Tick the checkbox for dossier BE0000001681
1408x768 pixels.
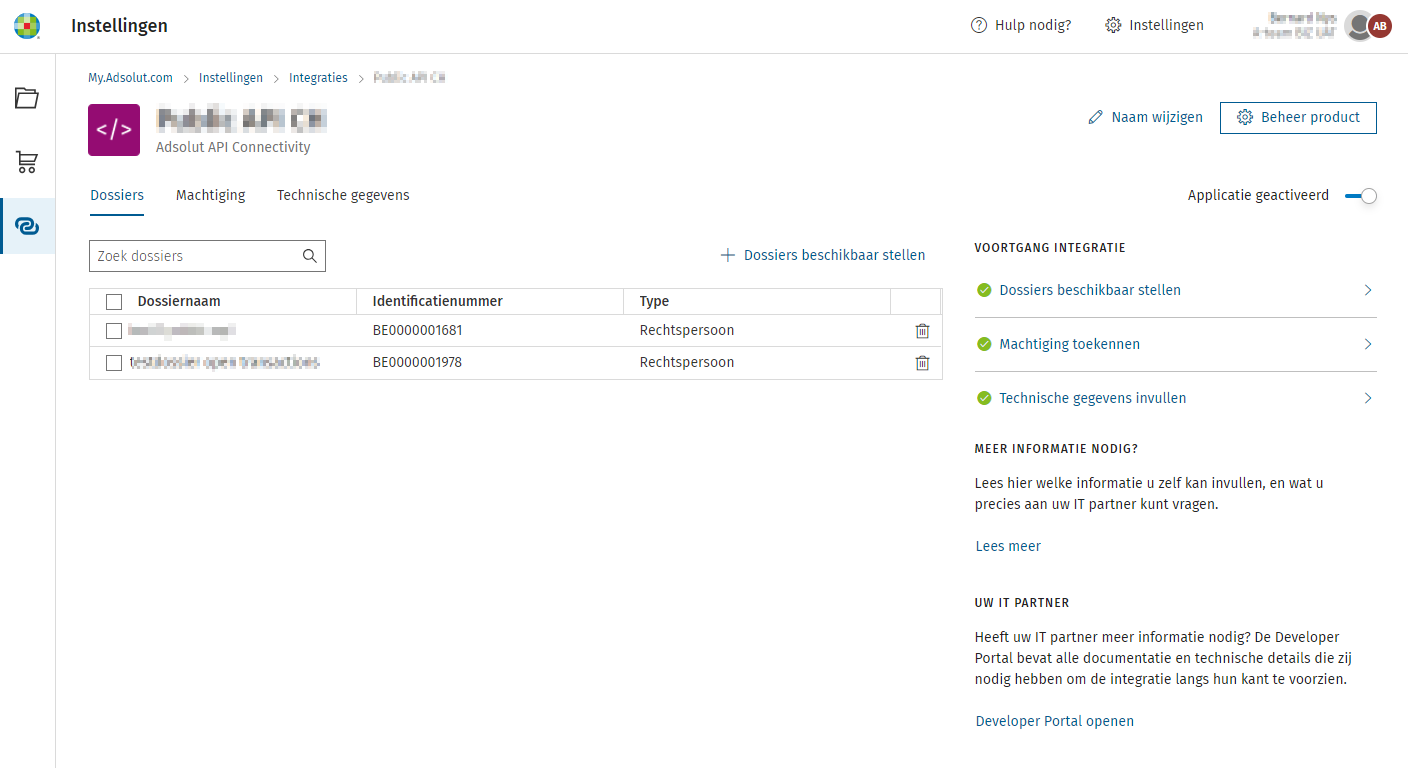114,331
